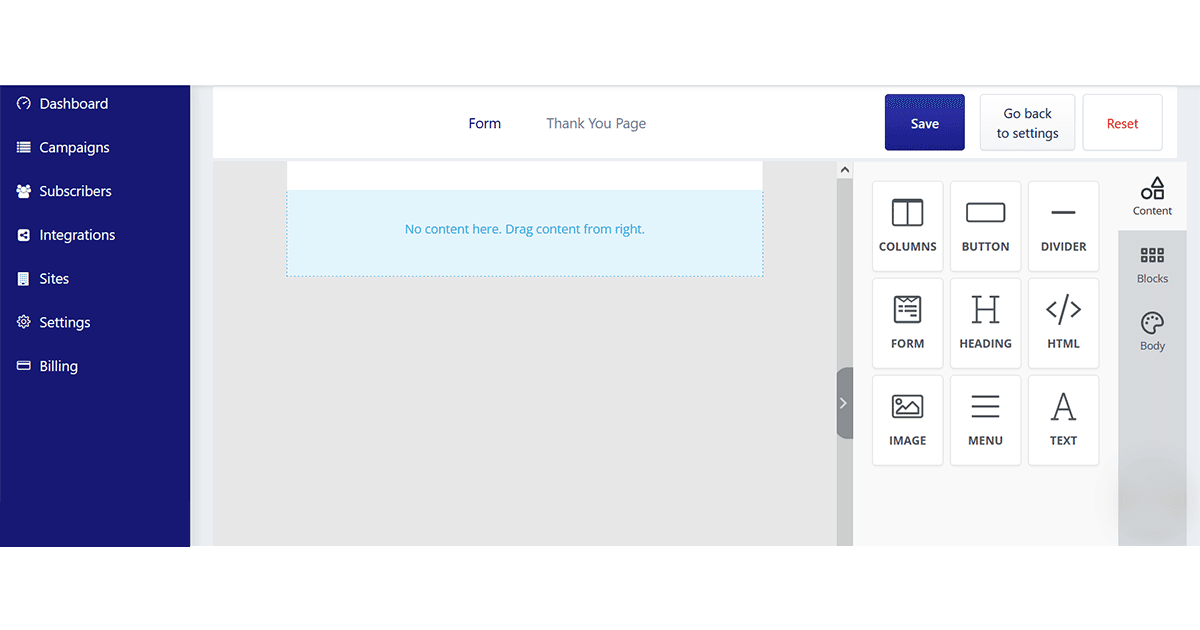Select the Image content block
The height and width of the screenshot is (630, 1200).
pos(907,420)
